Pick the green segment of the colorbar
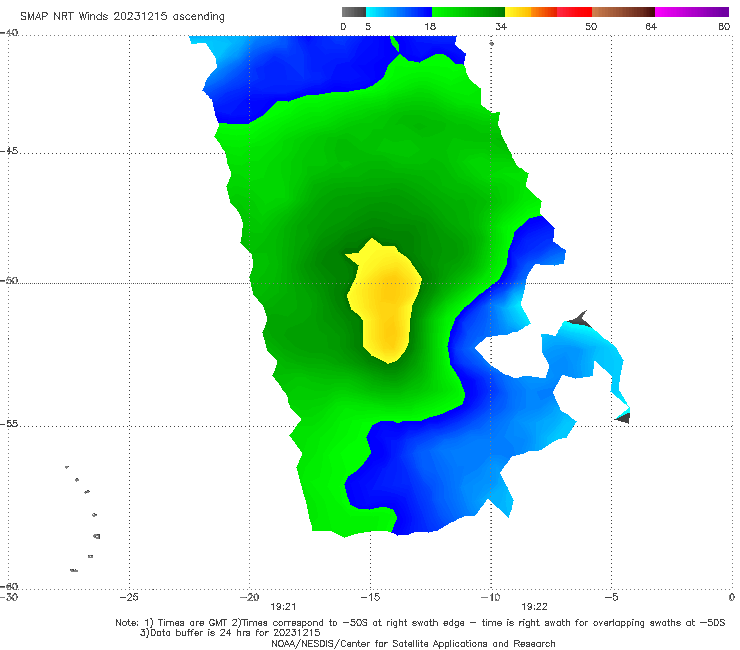The image size is (740, 650). pyautogui.click(x=468, y=12)
